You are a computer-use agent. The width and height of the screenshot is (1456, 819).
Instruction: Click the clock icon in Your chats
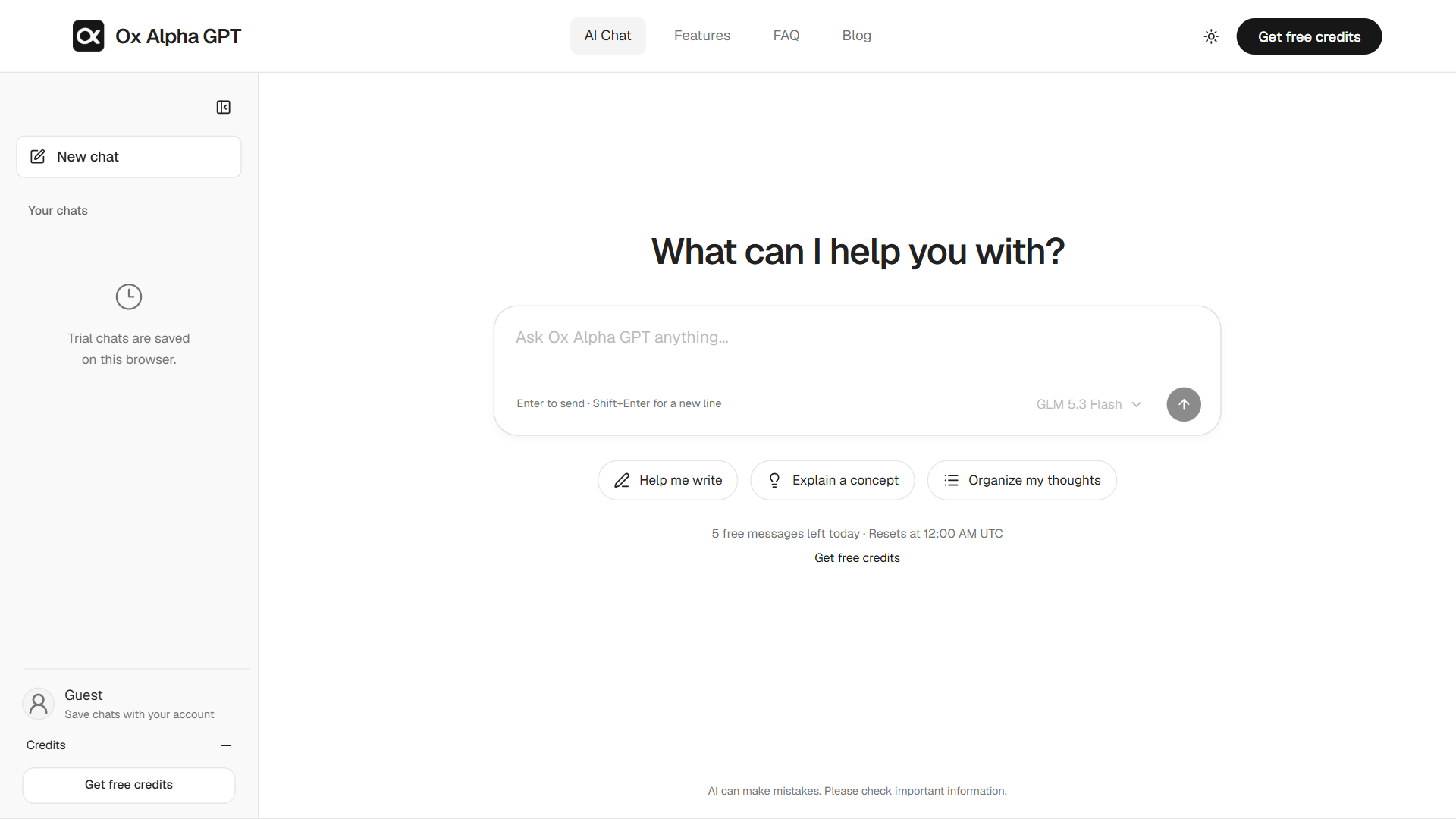(x=129, y=297)
